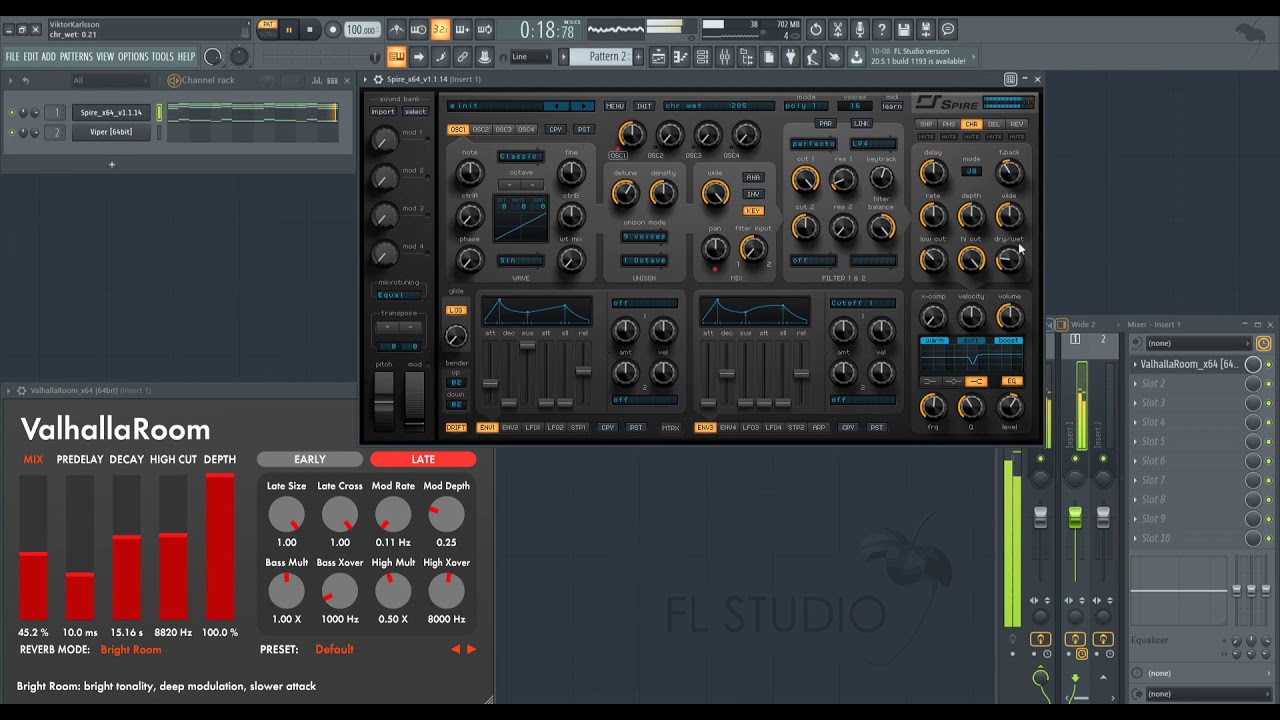
Task: Toggle the LOG glide button in Spire
Action: (455, 310)
